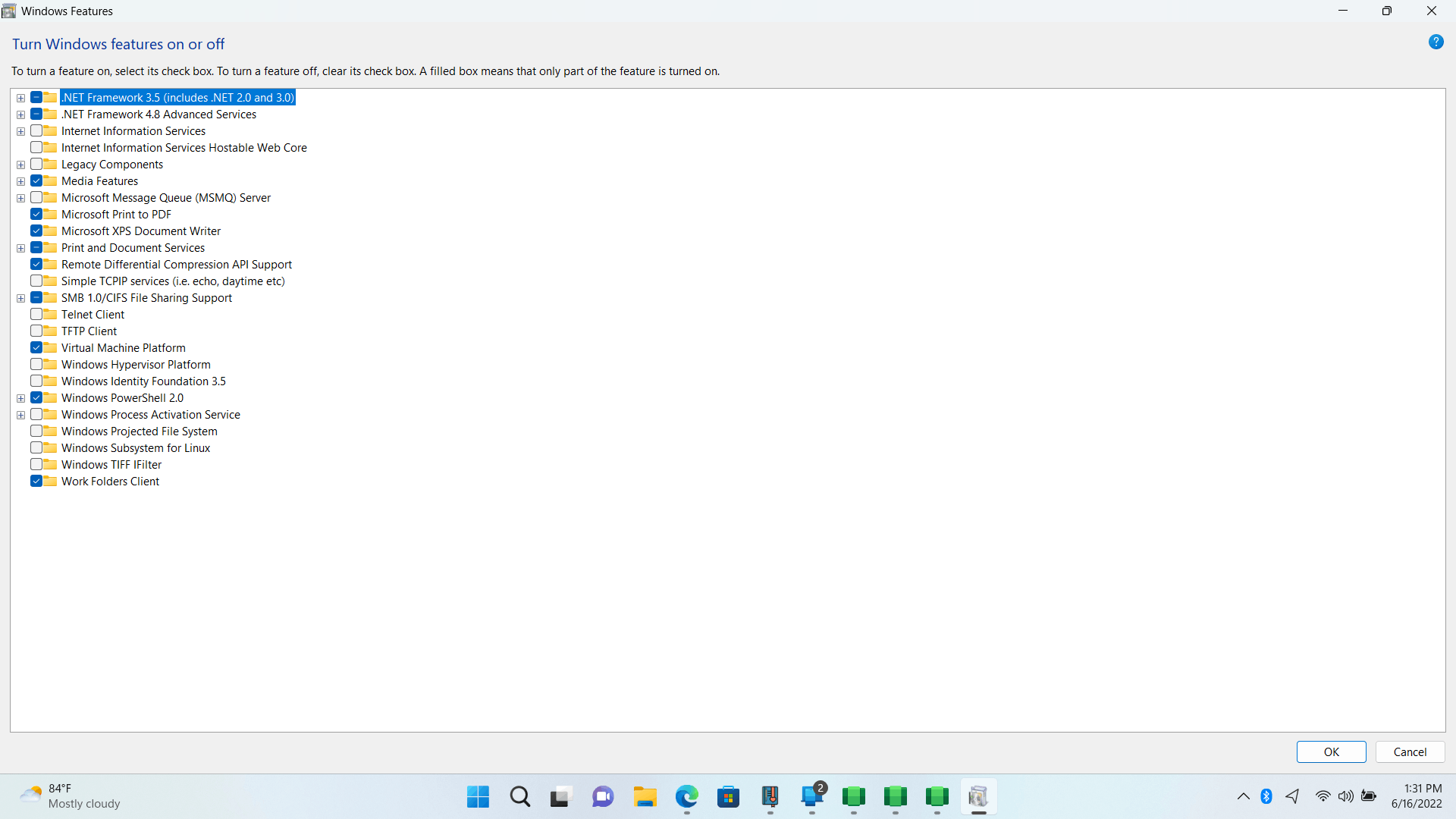Check Windows Projected File System checkbox

[x=36, y=431]
